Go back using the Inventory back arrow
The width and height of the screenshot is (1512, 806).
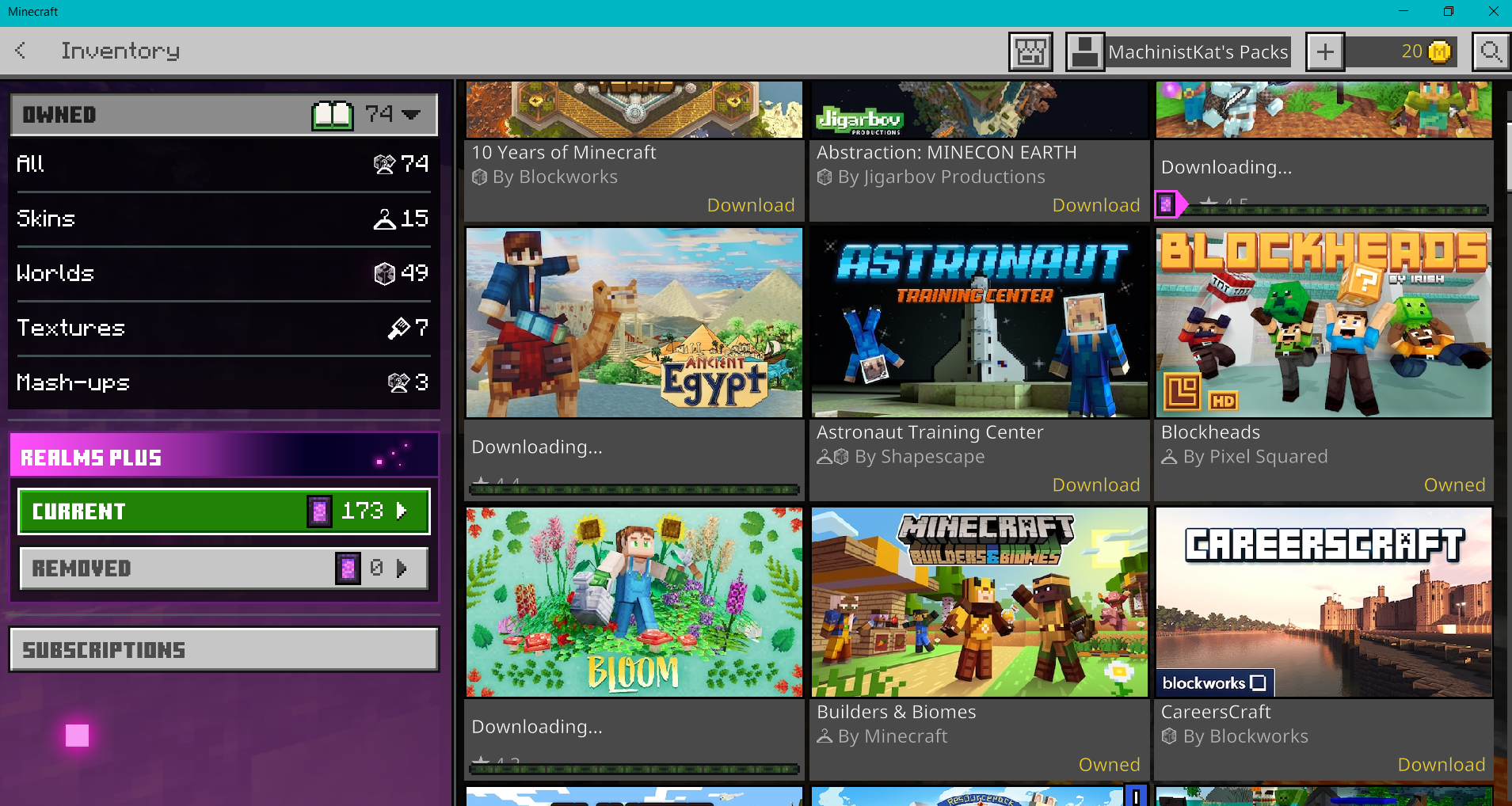21,51
